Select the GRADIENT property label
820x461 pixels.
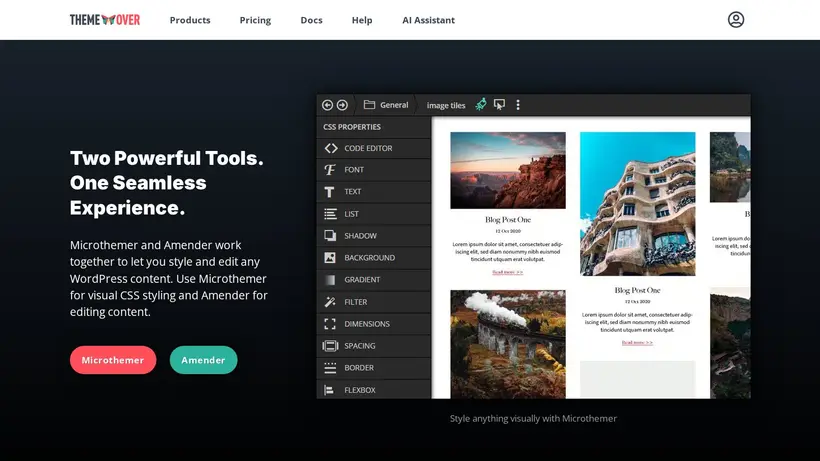tap(362, 280)
